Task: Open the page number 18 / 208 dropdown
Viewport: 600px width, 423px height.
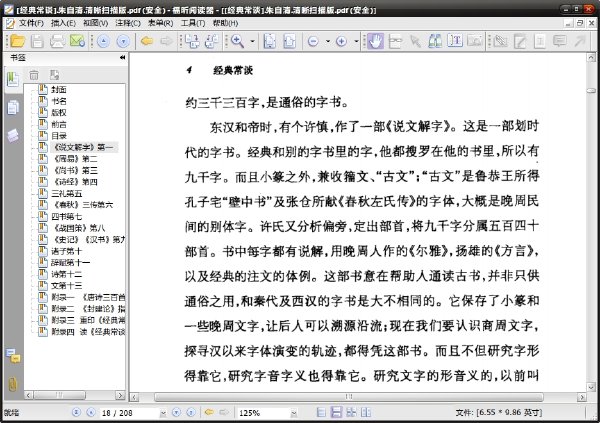Action: (163, 413)
